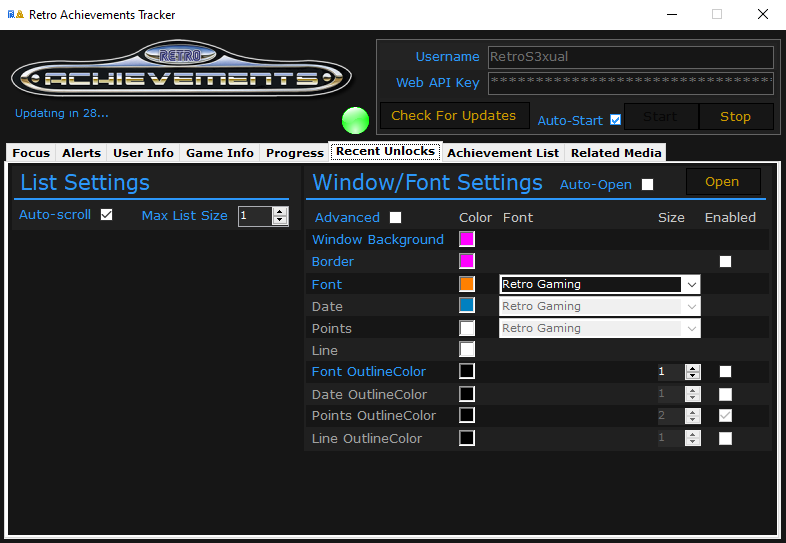Switch to the Related Media tab
Viewport: 786px width, 543px height.
pyautogui.click(x=616, y=153)
